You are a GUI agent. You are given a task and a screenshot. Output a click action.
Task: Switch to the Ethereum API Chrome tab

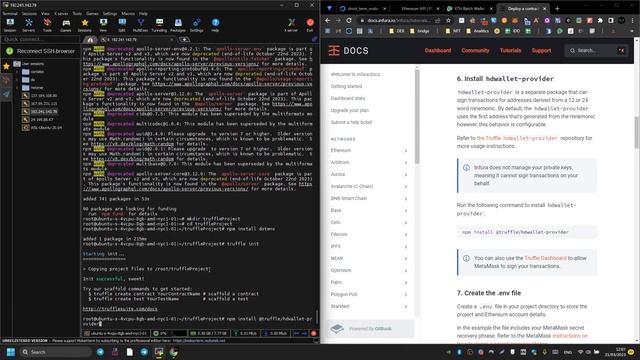(416, 8)
